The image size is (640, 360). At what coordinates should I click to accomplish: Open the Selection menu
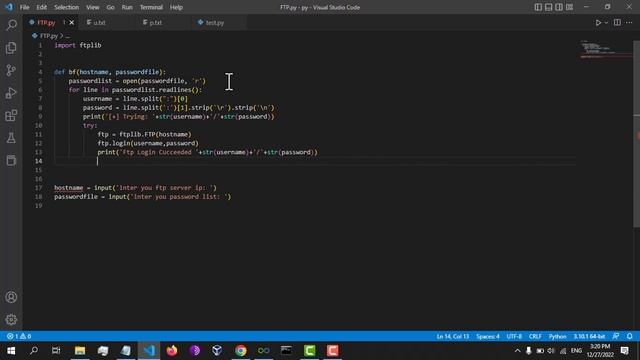coord(67,7)
